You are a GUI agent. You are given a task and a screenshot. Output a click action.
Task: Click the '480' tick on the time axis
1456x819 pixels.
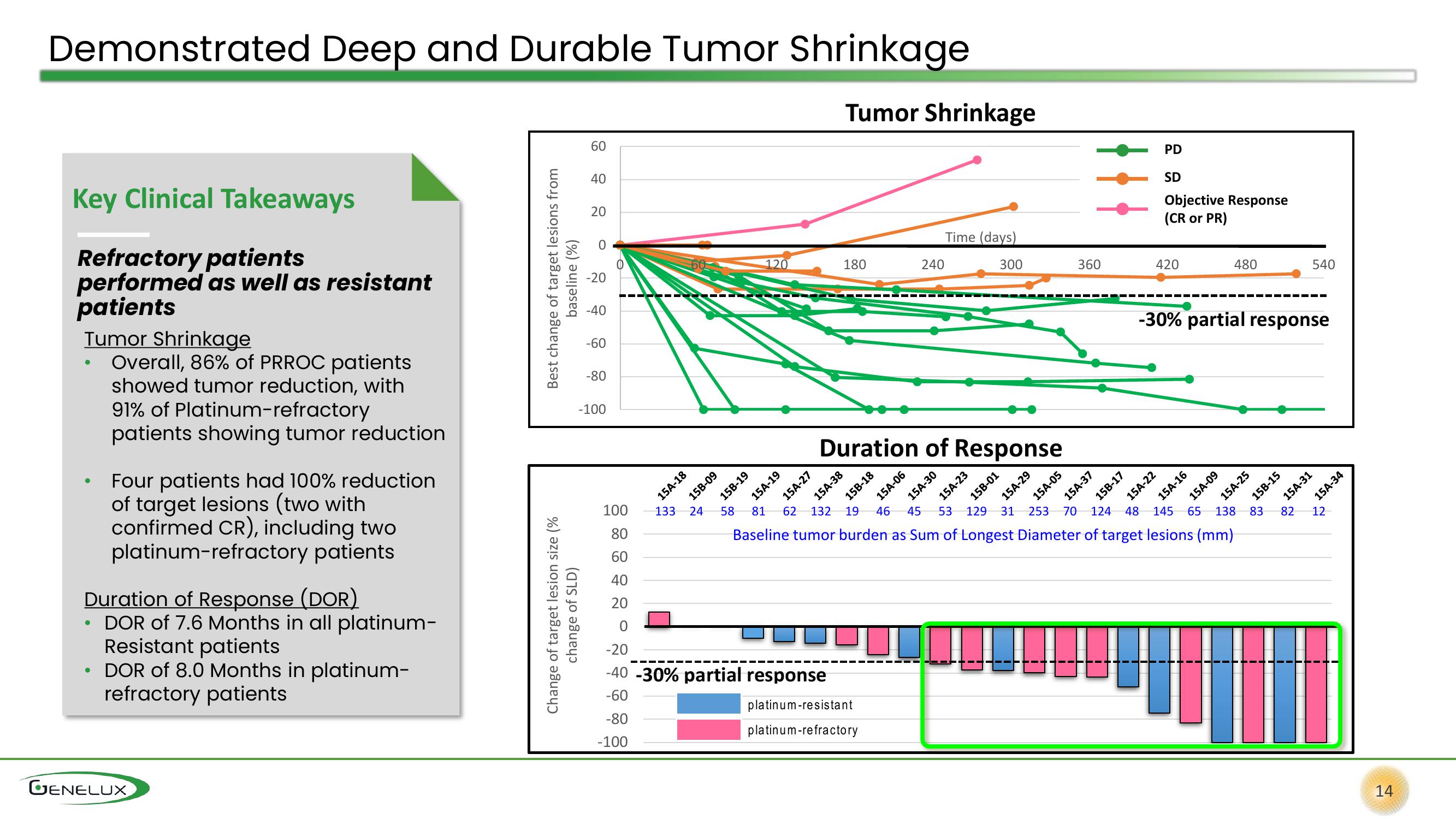[1245, 264]
